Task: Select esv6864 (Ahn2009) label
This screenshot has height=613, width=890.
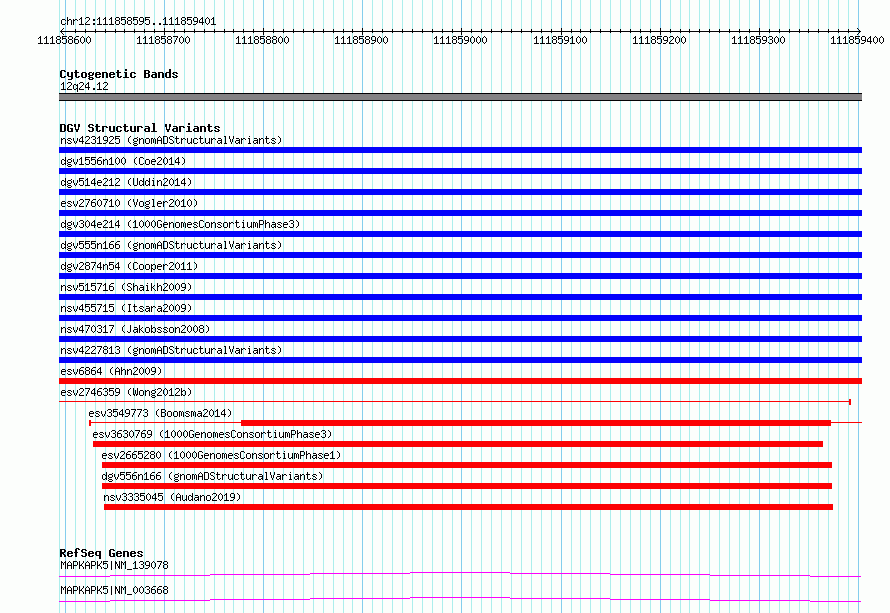Action: [111, 371]
